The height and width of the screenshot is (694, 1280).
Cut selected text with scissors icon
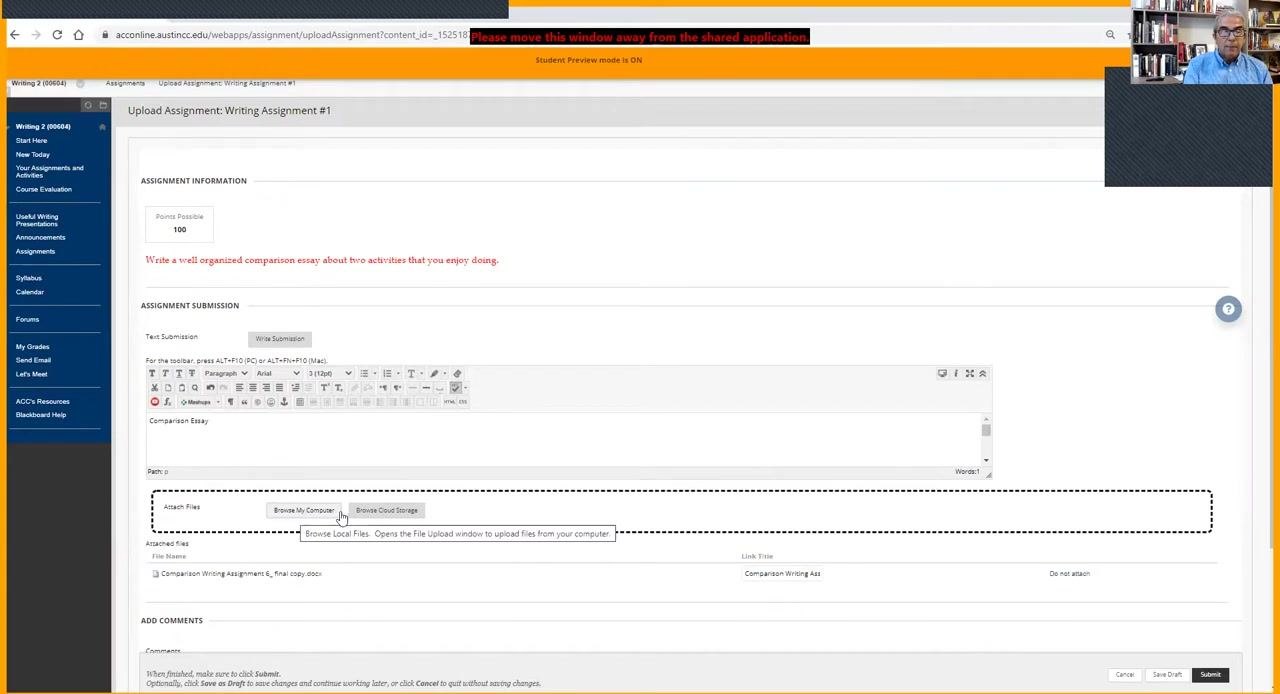[154, 387]
